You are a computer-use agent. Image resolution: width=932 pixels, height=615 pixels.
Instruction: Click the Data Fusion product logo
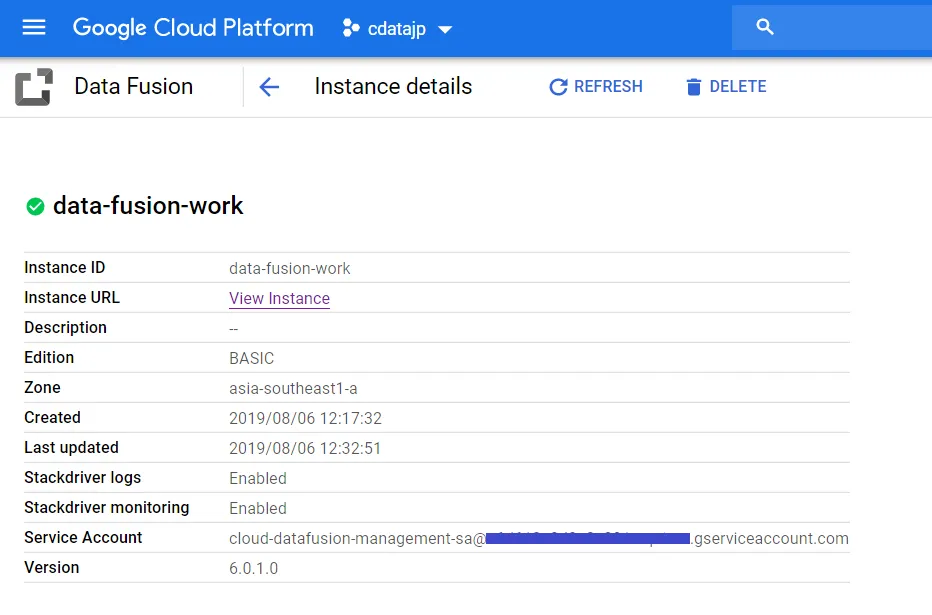tap(33, 87)
